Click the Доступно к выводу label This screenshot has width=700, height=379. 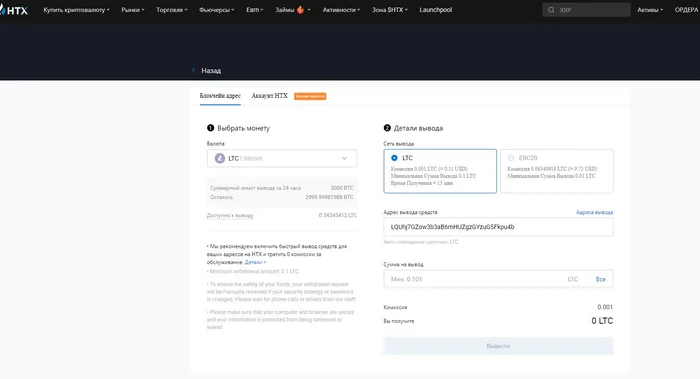[230, 215]
